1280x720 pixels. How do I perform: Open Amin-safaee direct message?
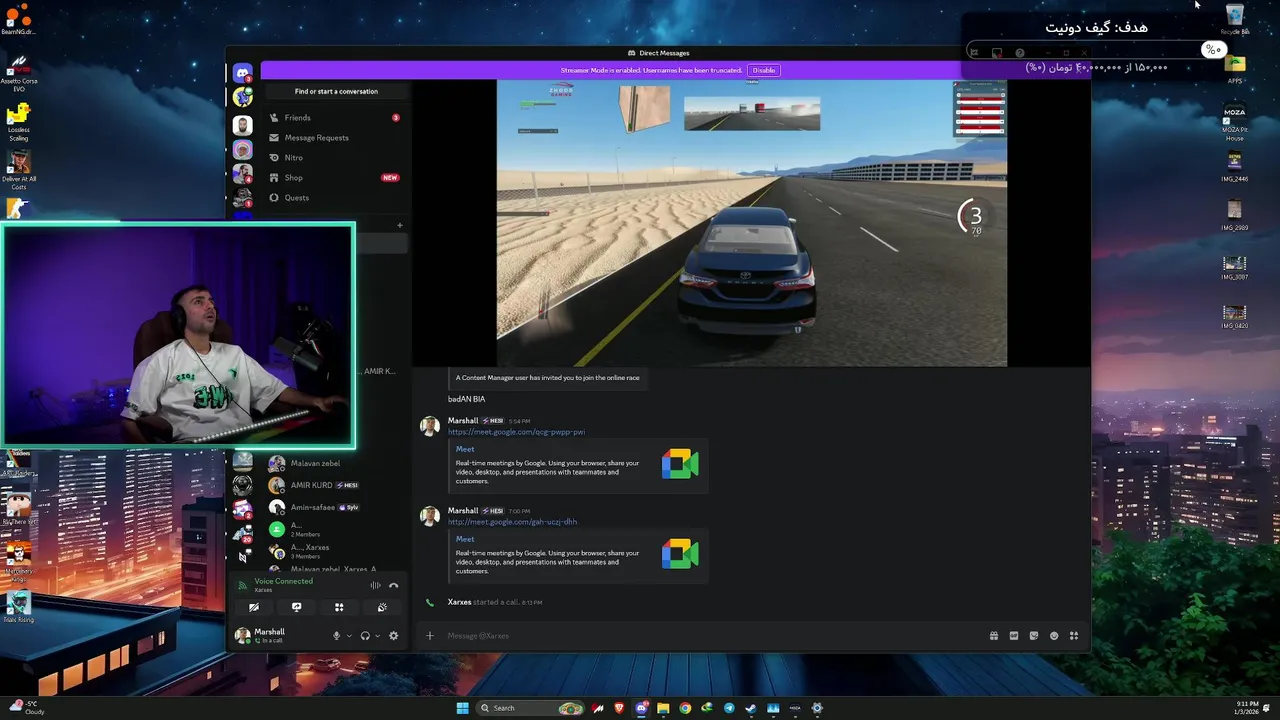(x=335, y=507)
